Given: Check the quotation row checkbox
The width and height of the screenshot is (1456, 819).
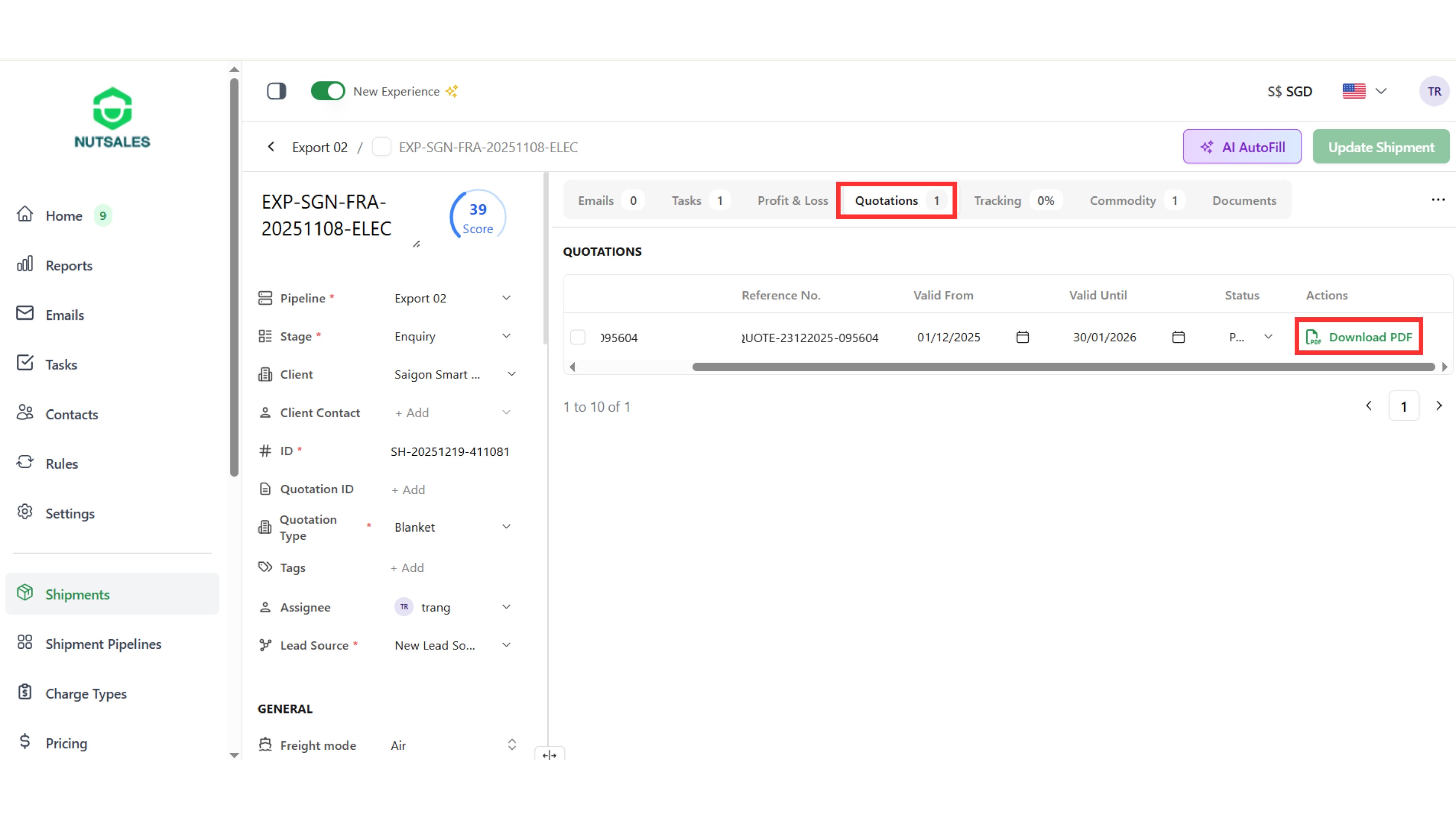Looking at the screenshot, I should click(x=578, y=337).
